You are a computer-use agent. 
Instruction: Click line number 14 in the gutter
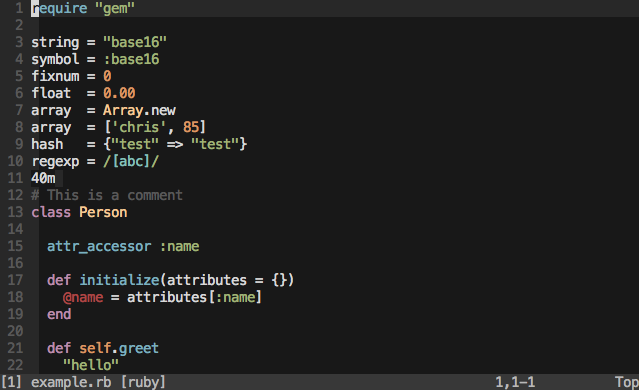(x=15, y=229)
